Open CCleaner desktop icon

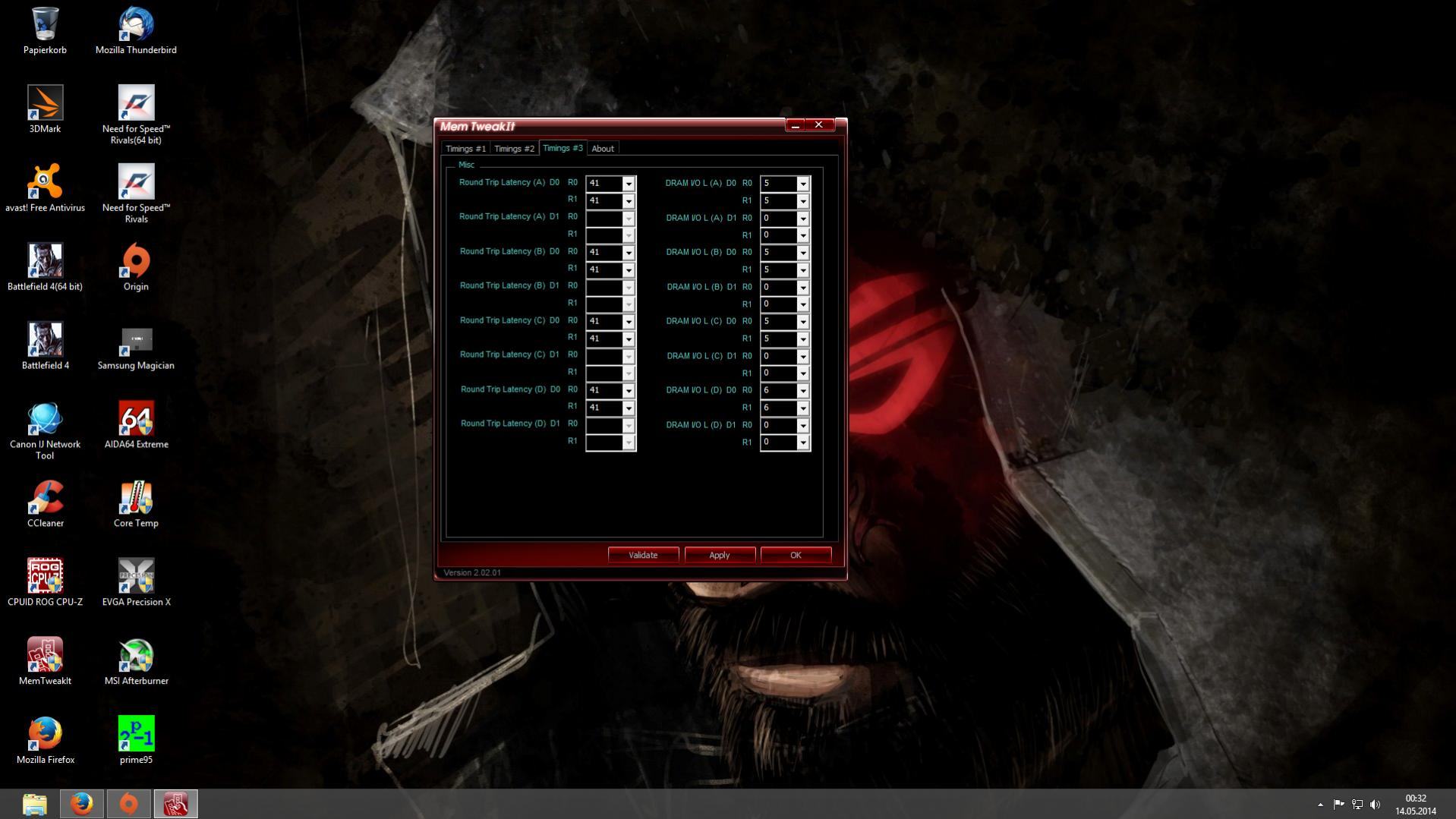coord(45,505)
